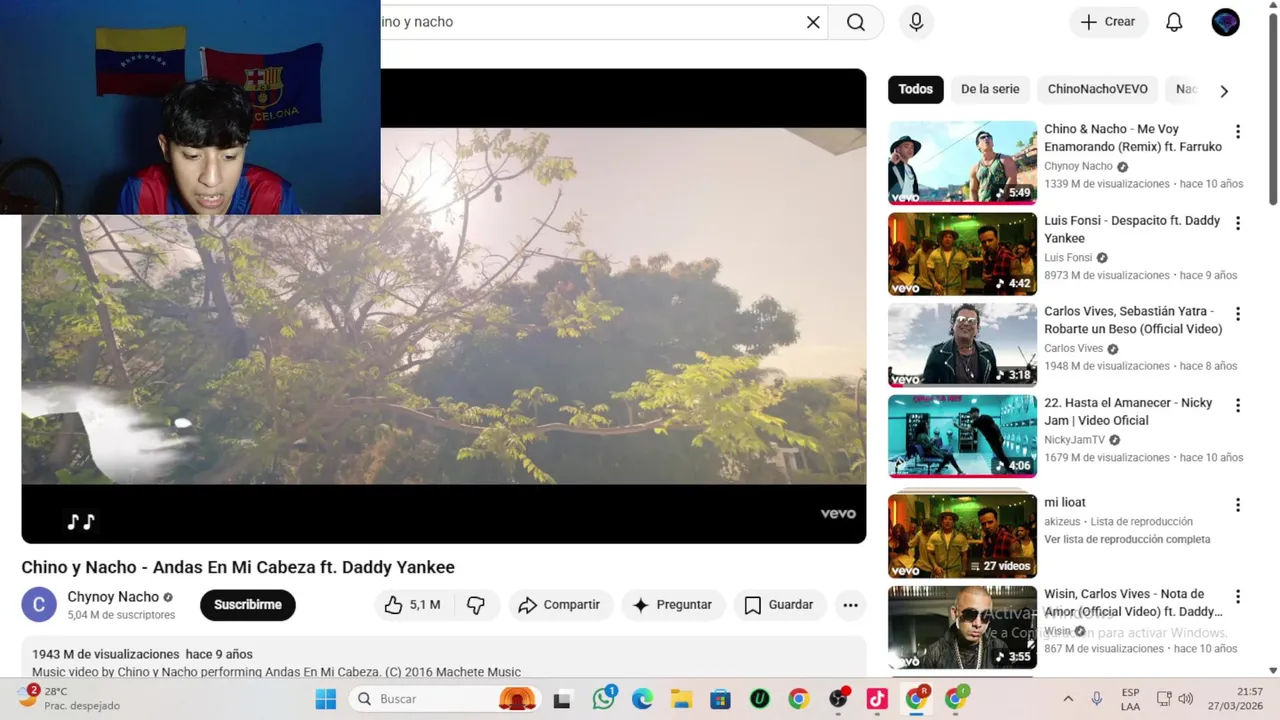This screenshot has height=720, width=1280.
Task: Open volume control speaker icon
Action: click(x=1186, y=699)
